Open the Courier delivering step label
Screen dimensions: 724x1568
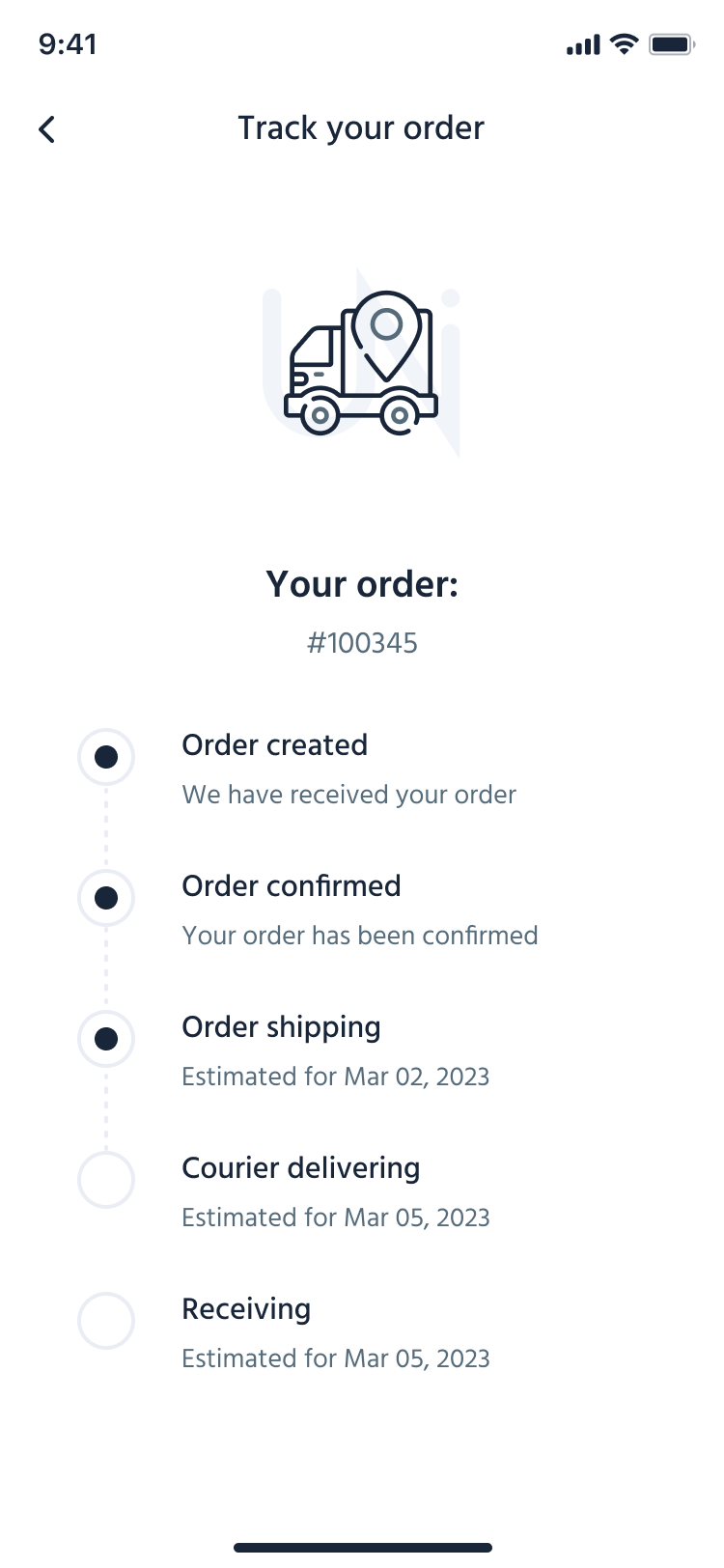point(301,1168)
